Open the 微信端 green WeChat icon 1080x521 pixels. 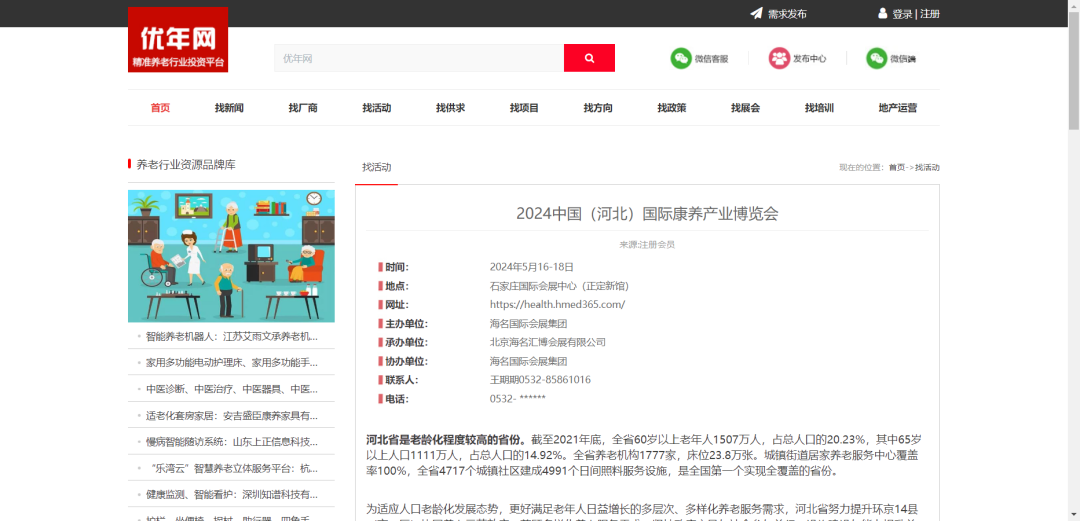[877, 59]
